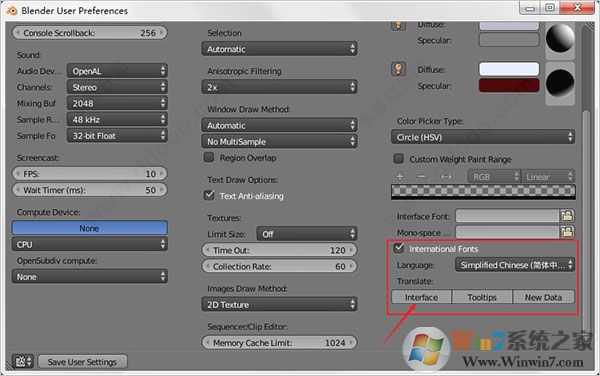600x376 pixels.
Task: Remove color stop with minus icon
Action: [x=421, y=176]
